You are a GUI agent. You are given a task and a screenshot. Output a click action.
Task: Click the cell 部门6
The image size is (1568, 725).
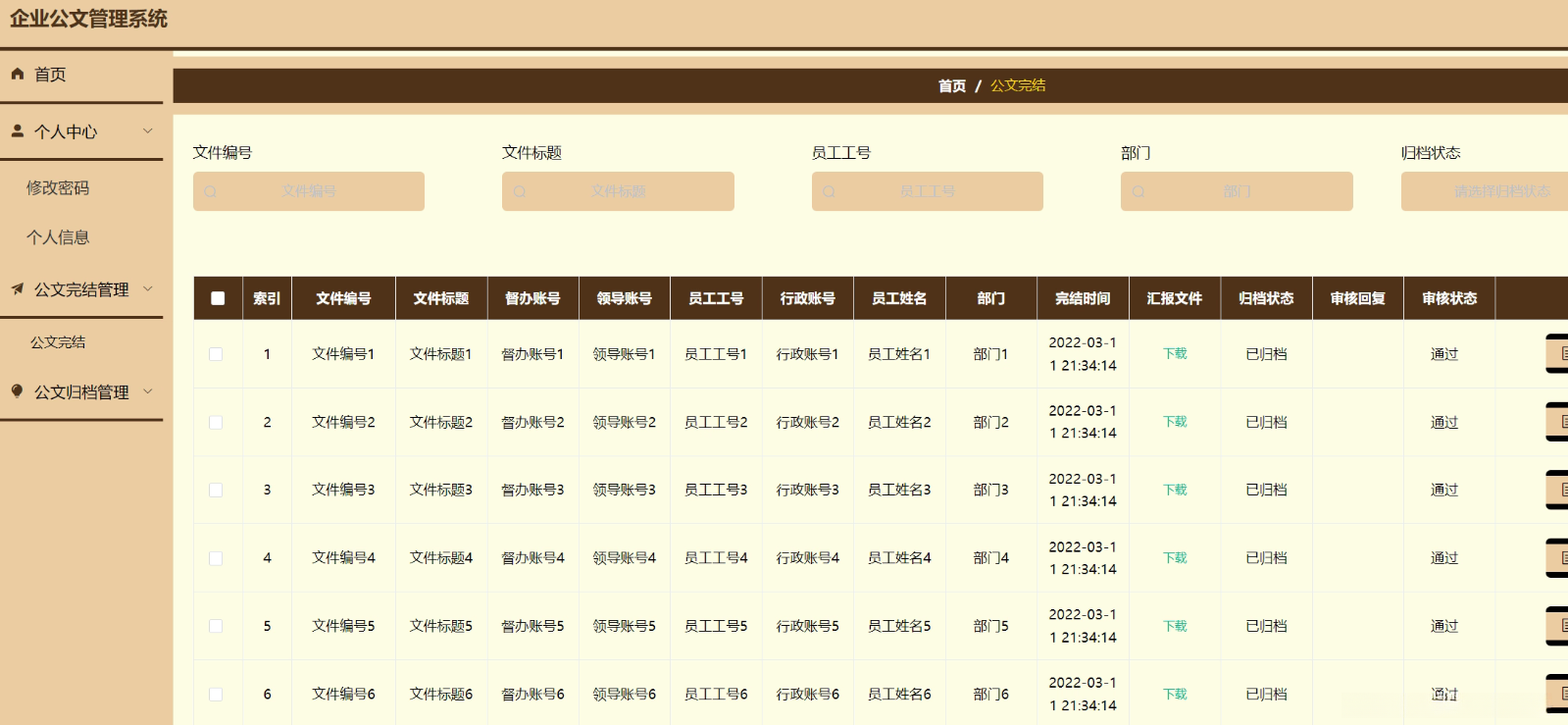[x=990, y=694]
